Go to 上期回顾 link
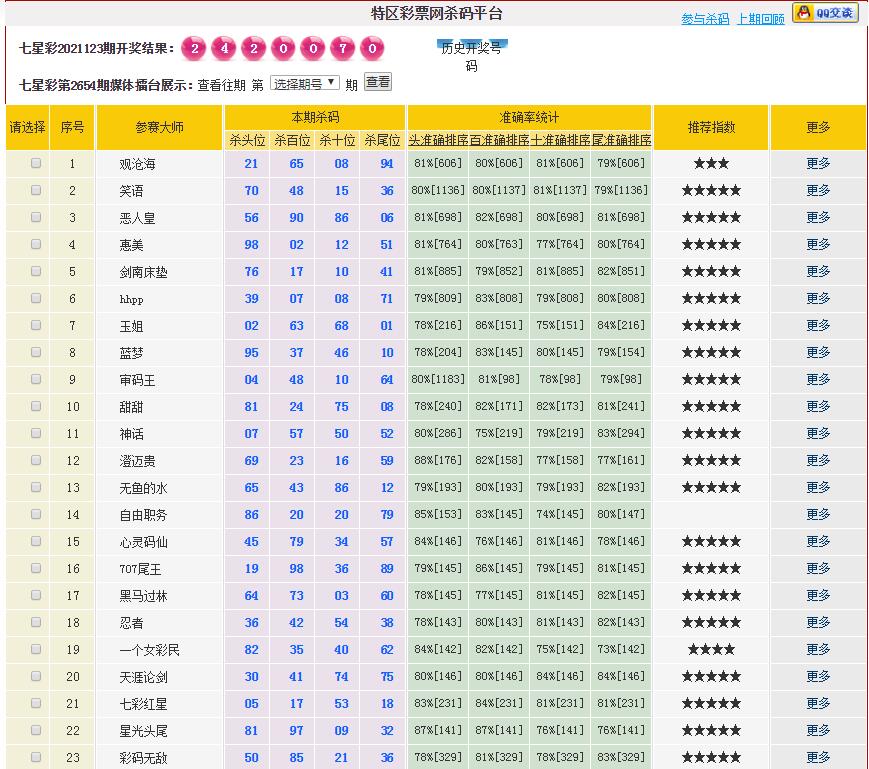This screenshot has width=869, height=769. 760,19
